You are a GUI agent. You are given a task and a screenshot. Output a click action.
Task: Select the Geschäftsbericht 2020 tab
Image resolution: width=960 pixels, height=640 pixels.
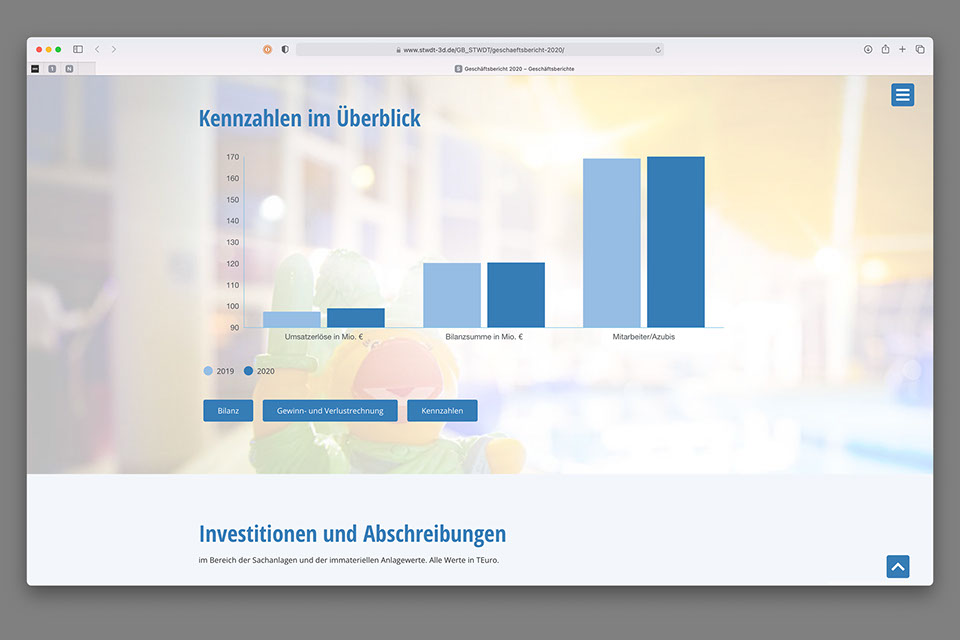click(x=514, y=69)
